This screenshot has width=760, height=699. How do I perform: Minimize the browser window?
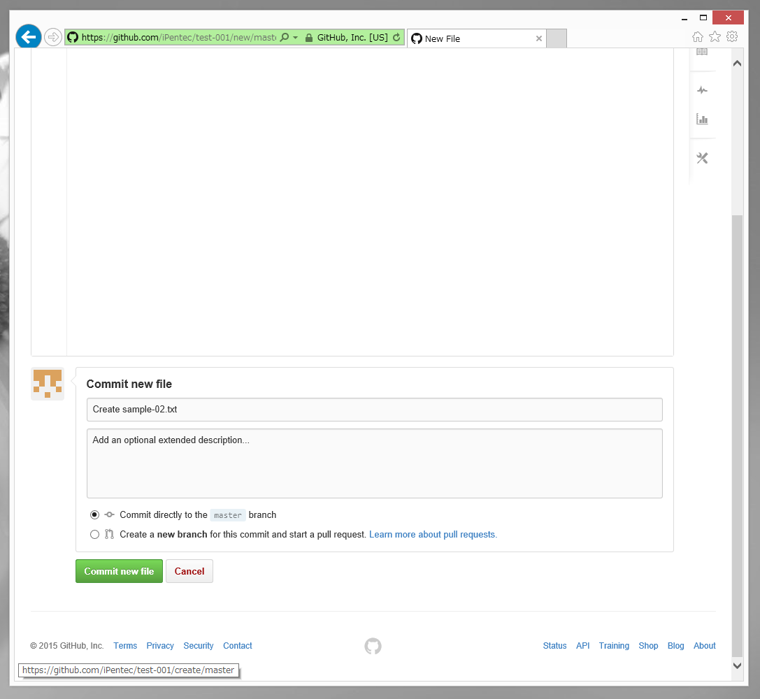click(x=684, y=18)
